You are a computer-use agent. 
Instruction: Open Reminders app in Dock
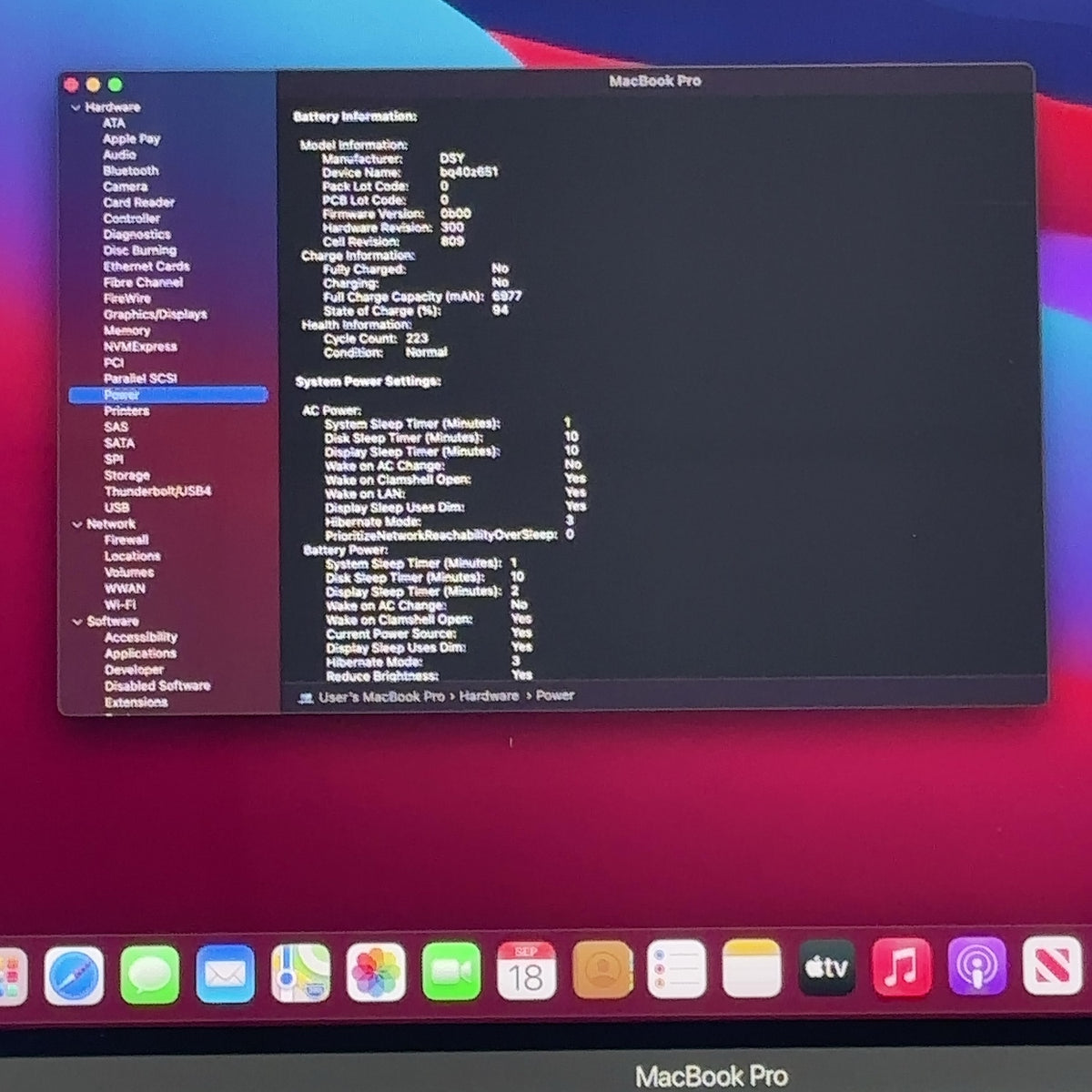[x=676, y=969]
